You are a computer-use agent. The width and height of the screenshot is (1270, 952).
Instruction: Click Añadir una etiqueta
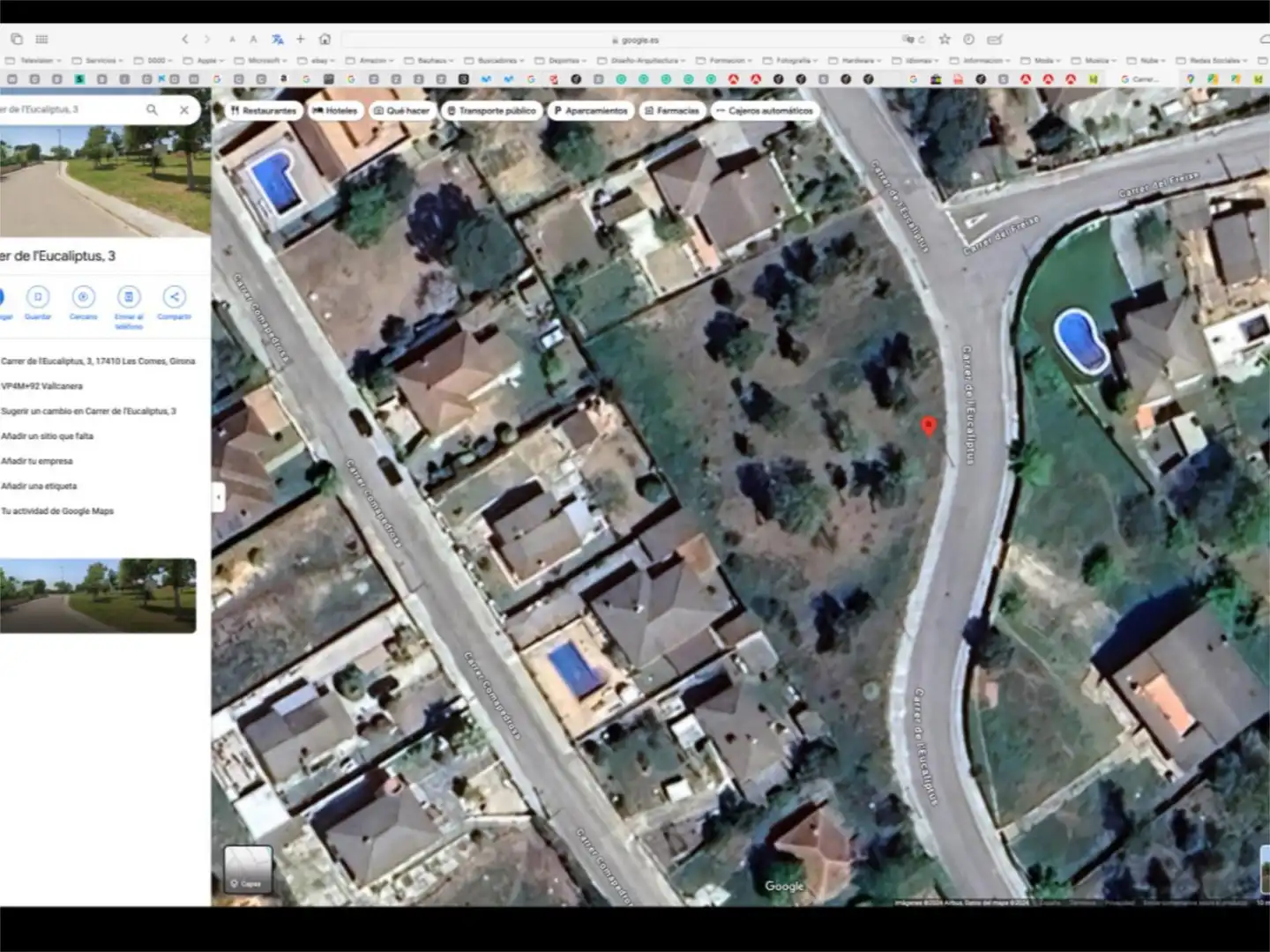[39, 486]
